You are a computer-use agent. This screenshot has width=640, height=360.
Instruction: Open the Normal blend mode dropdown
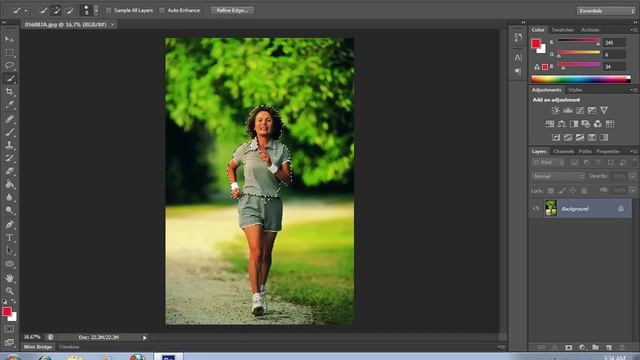click(558, 176)
